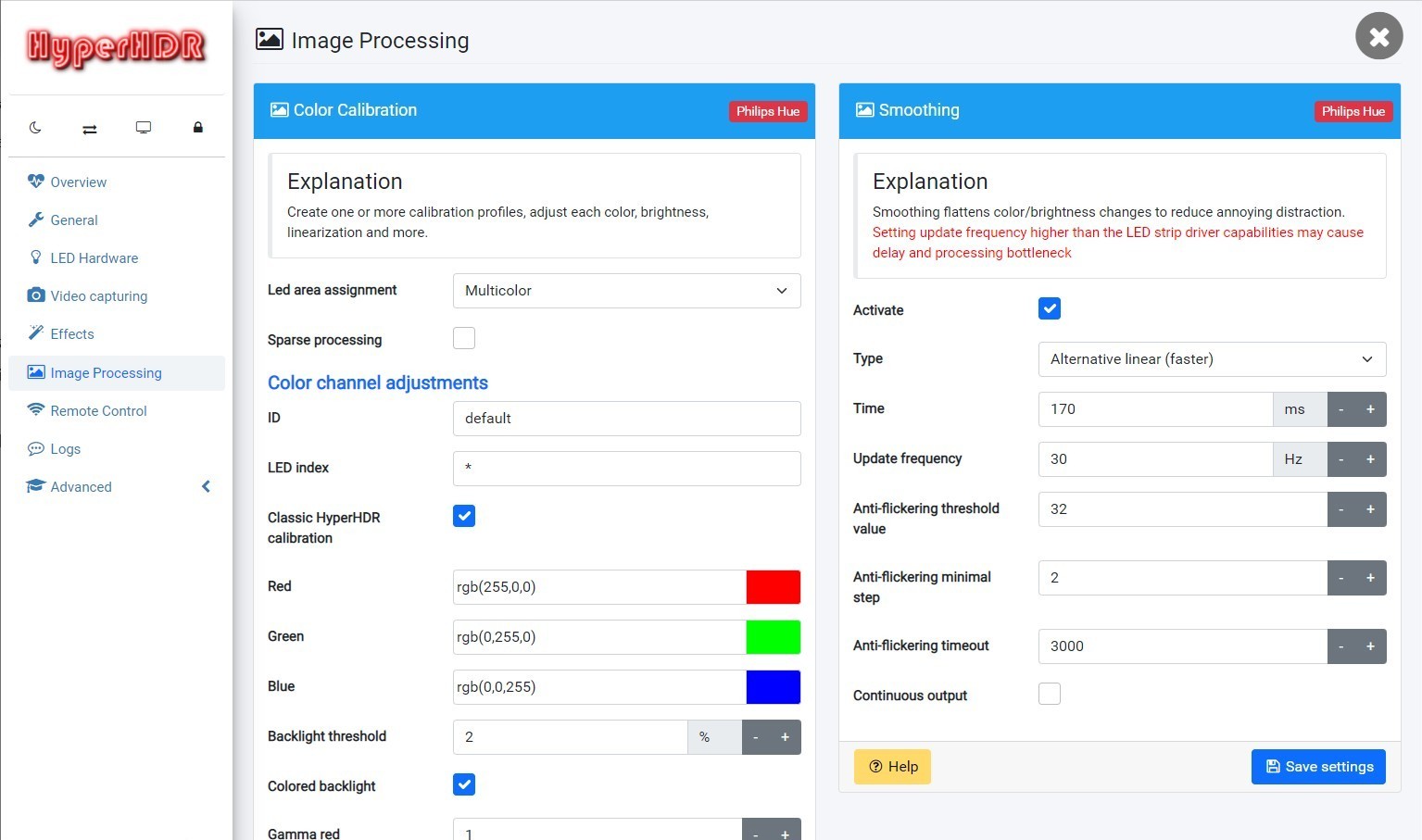
Task: Toggle dark mode moon icon
Action: 35,128
